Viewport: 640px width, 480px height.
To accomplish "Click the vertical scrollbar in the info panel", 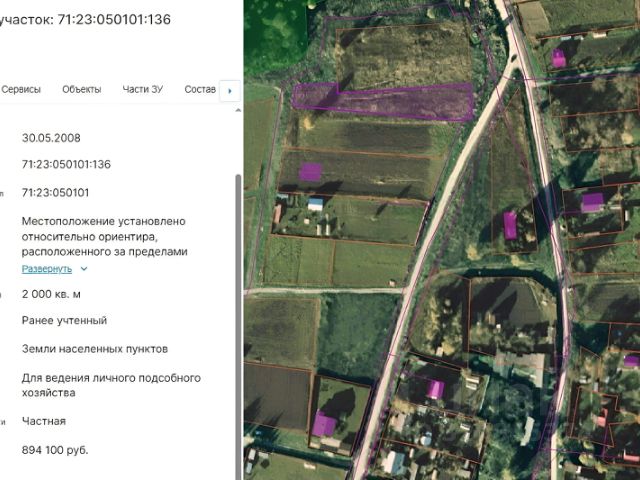I will [x=238, y=327].
